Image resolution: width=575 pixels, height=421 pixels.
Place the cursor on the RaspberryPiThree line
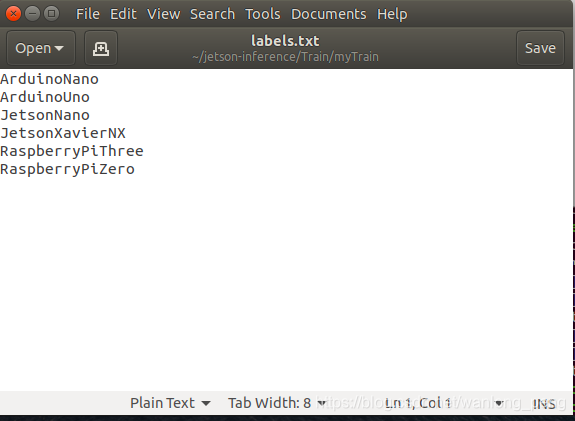pyautogui.click(x=72, y=151)
